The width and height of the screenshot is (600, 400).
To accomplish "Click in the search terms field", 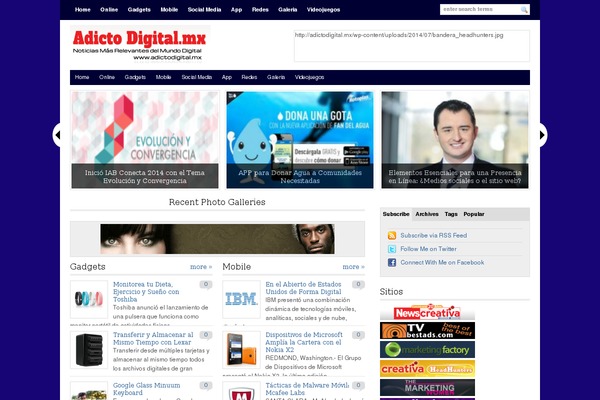I will [x=480, y=10].
